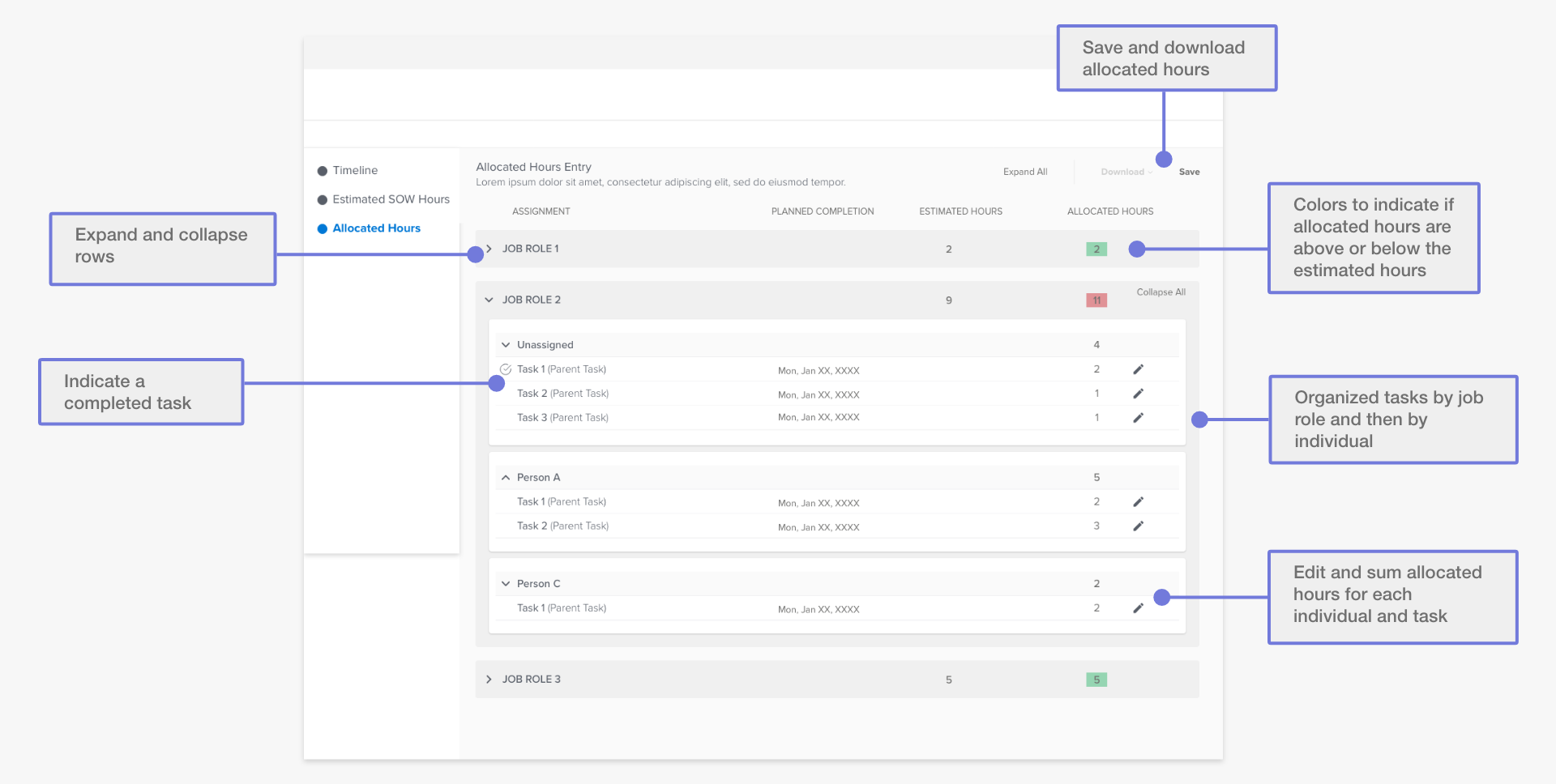Screen dimensions: 1556x784
Task: Click the red 11 allocated hours badge
Action: pos(1096,300)
